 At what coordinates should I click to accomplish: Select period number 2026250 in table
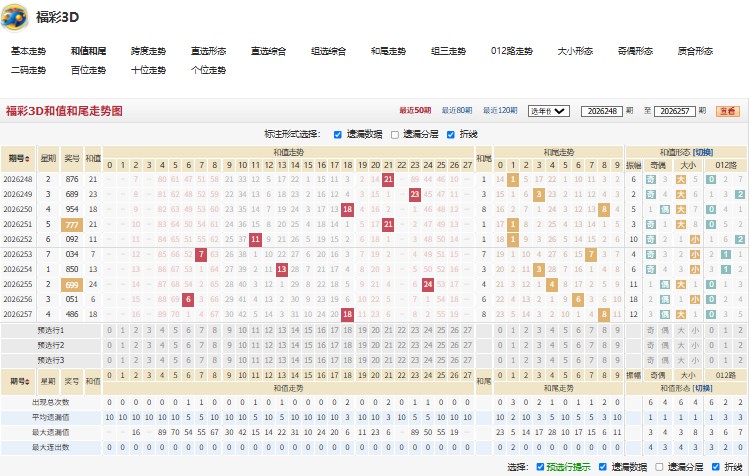[x=18, y=209]
